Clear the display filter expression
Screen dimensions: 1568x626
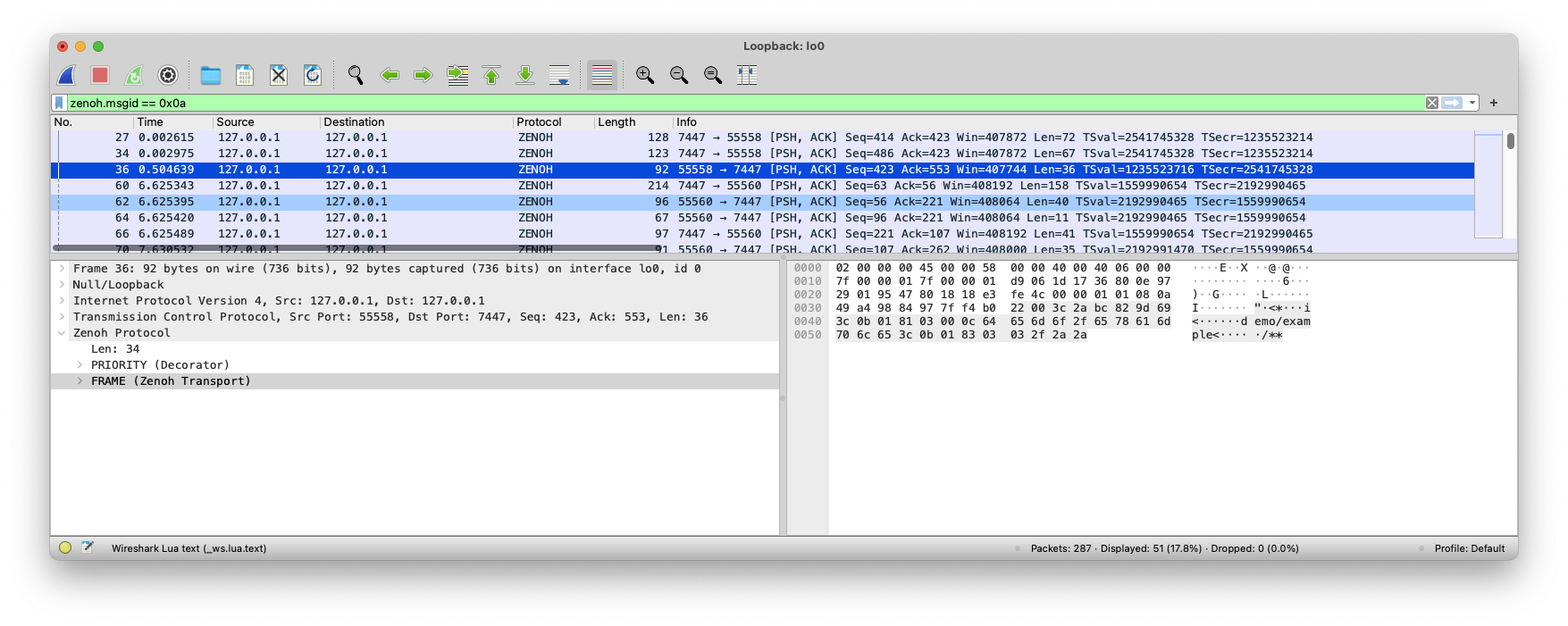coord(1432,103)
